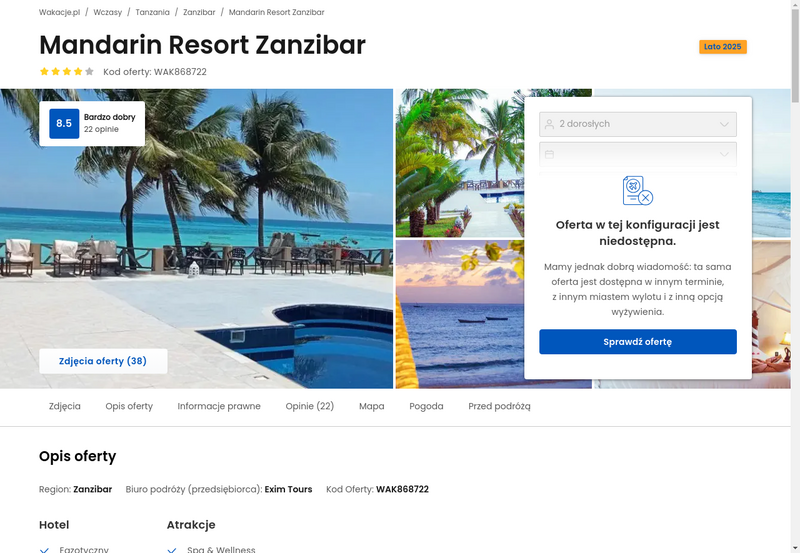800x553 pixels.
Task: Go to Informacje prawne tab
Action: coord(219,406)
